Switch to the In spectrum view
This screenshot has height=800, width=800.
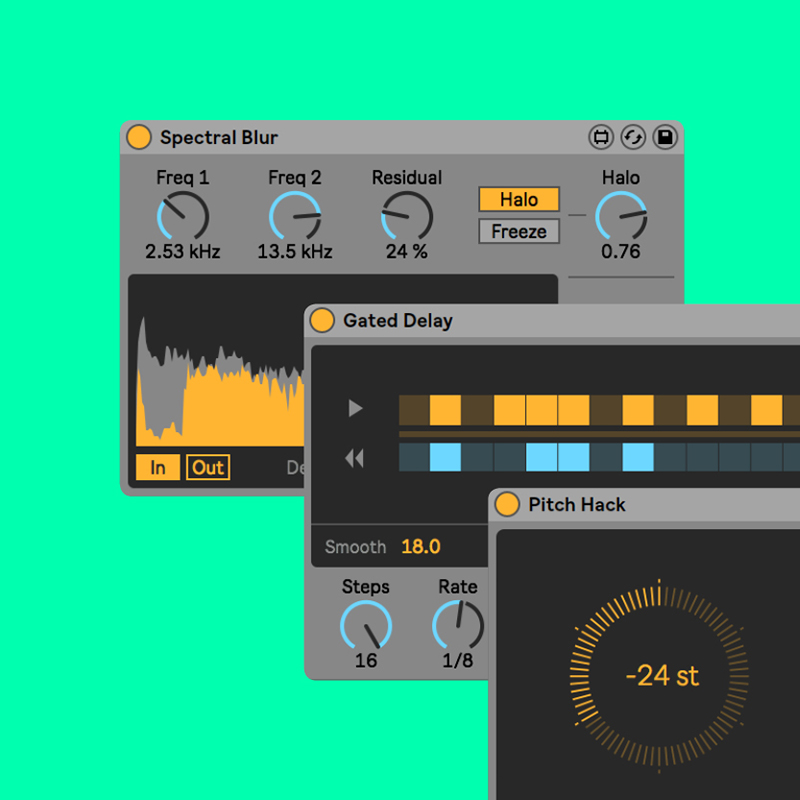click(158, 466)
